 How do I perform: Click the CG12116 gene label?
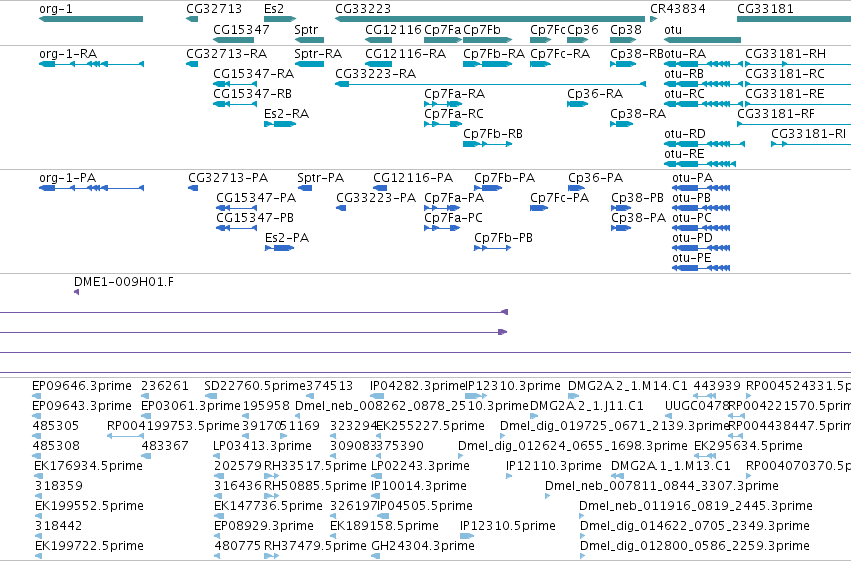tap(393, 29)
